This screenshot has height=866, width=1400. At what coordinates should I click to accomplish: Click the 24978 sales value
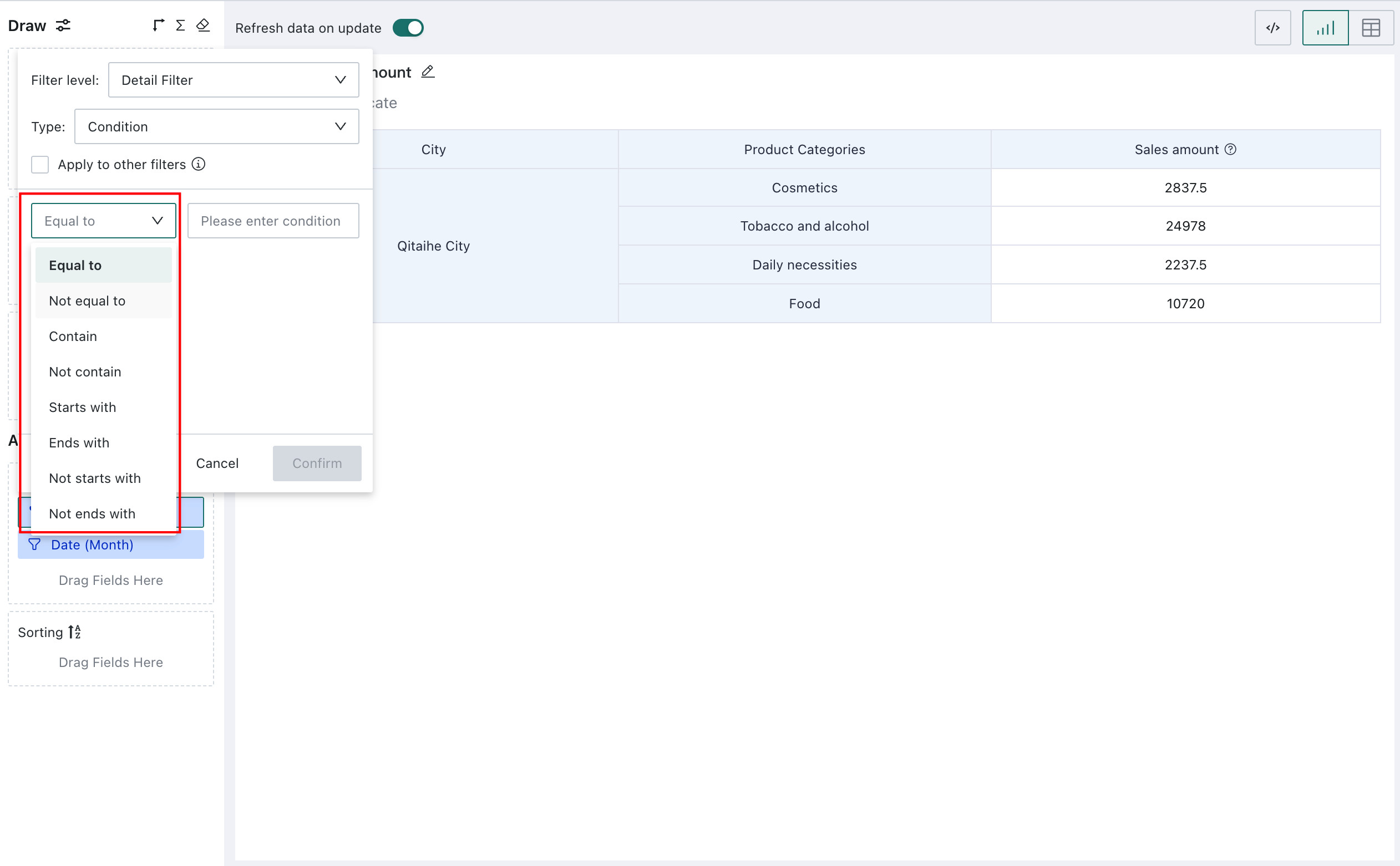1185,226
